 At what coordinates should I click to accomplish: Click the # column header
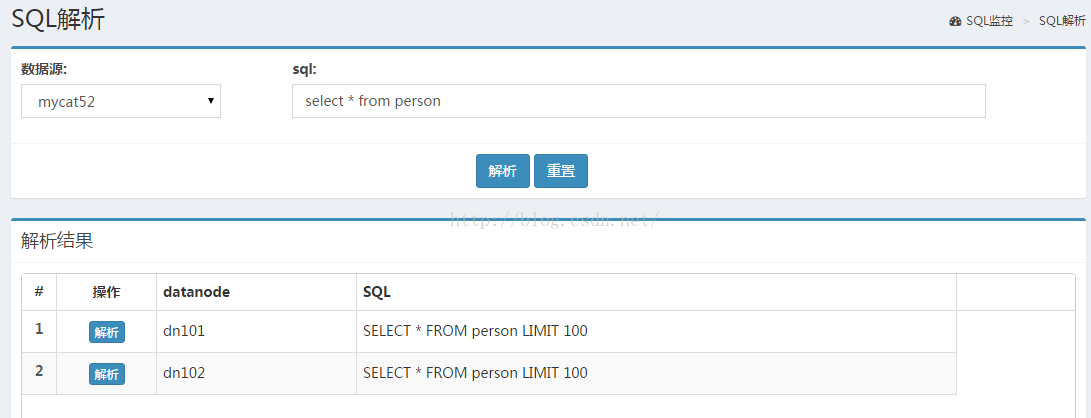click(40, 291)
